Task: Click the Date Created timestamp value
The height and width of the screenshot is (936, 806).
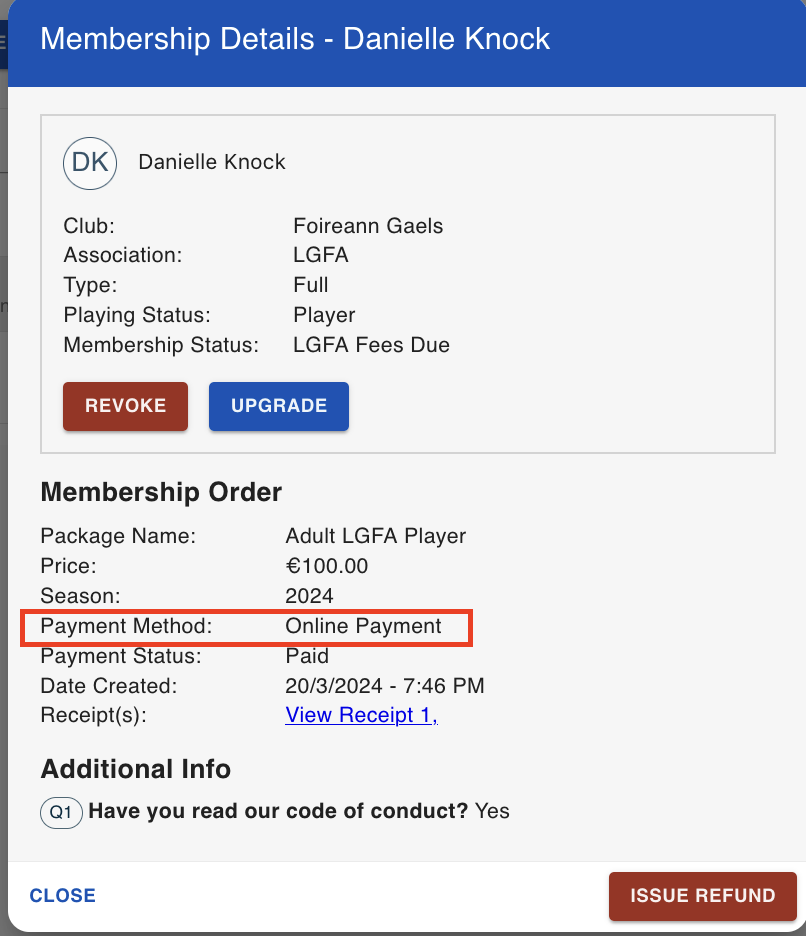Action: point(384,686)
